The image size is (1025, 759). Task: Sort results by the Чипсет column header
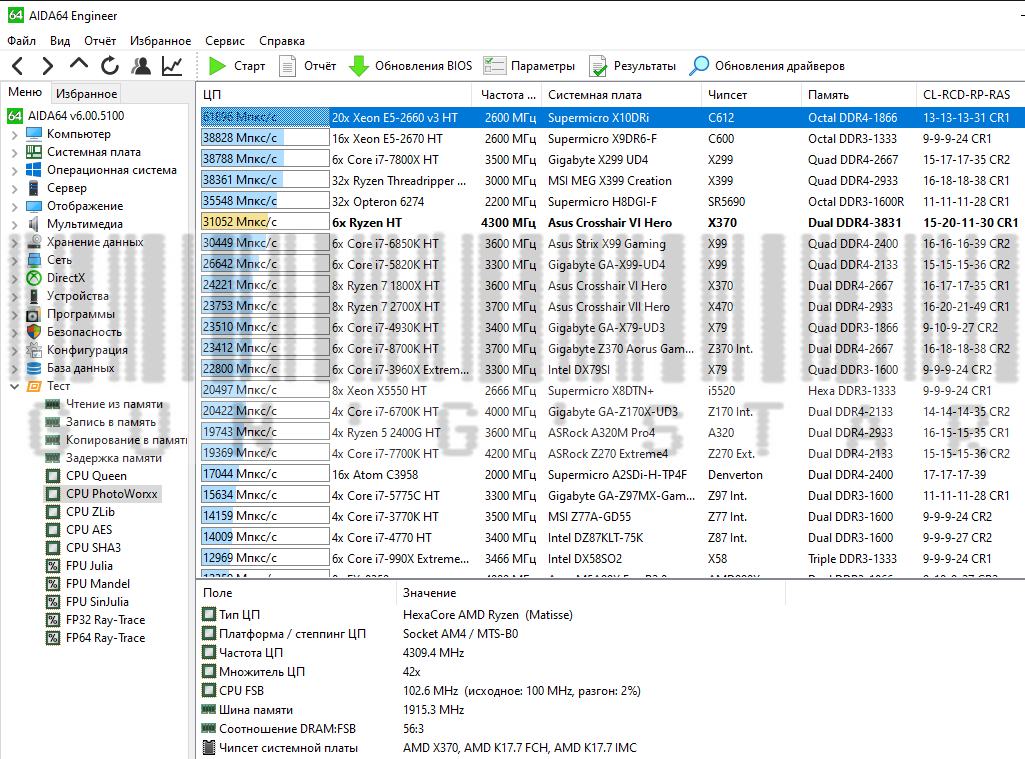point(752,95)
